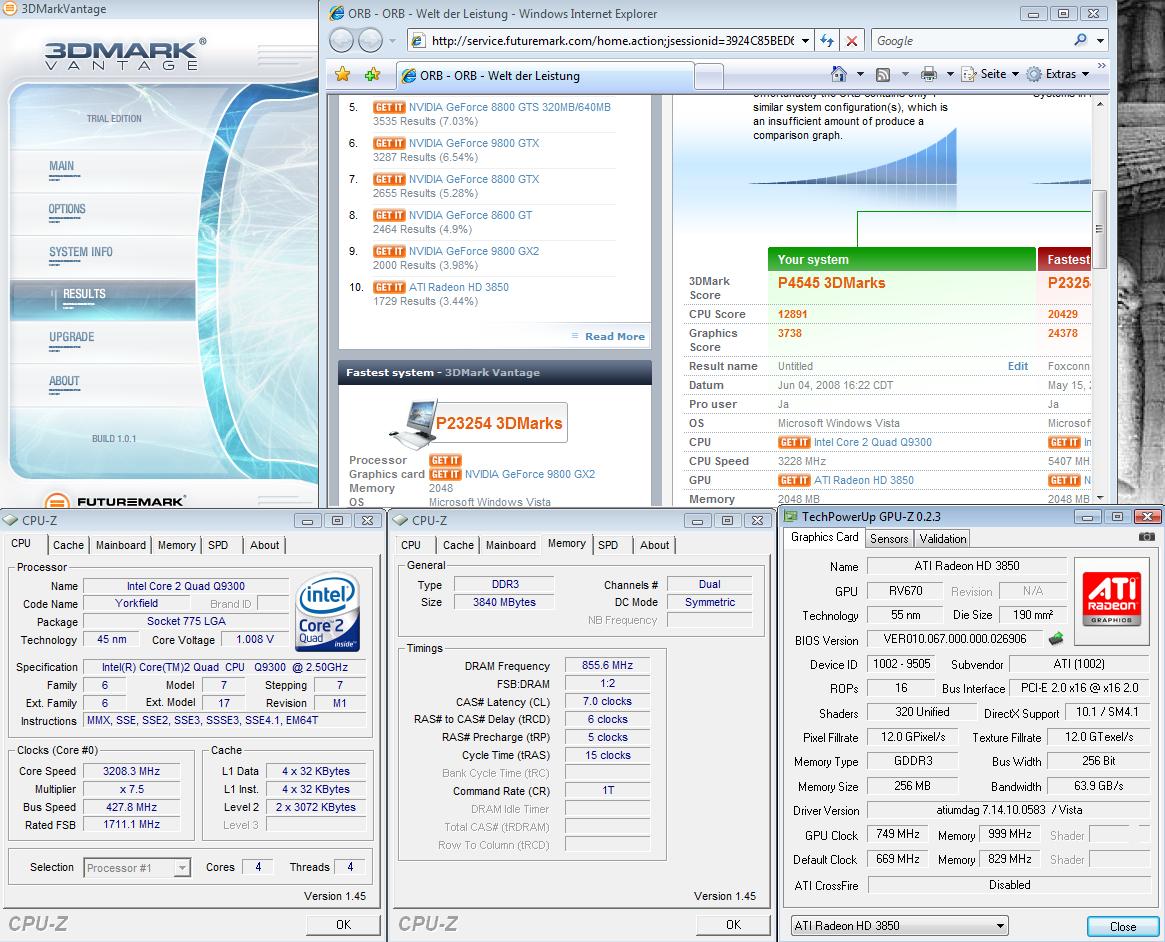Click the 3DMark Vantage title bar icon
Screen dimensions: 1165x942
pyautogui.click(x=10, y=8)
